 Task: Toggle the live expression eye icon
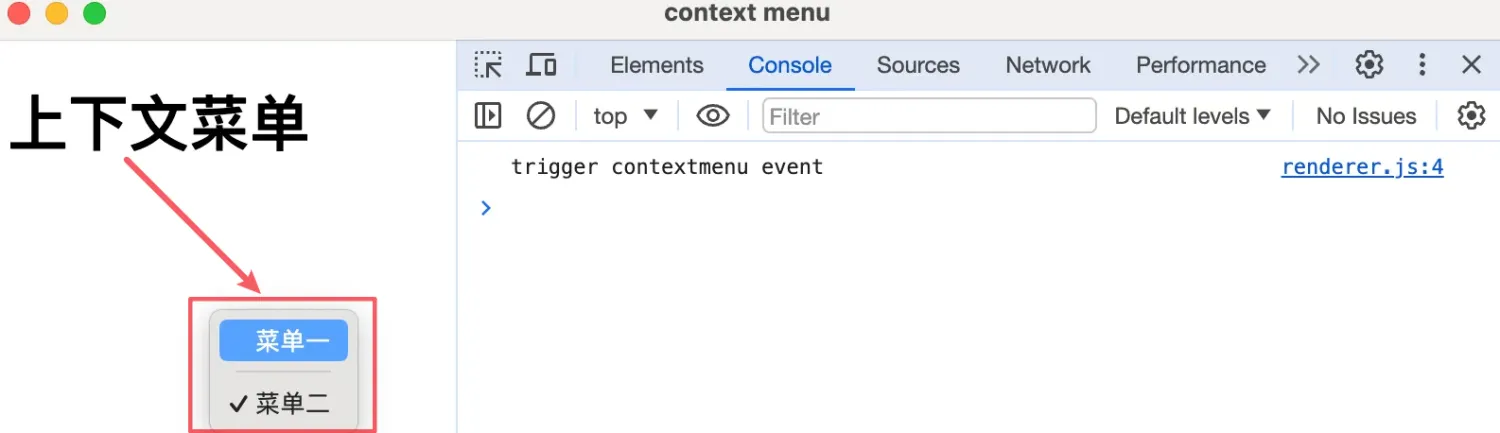(x=712, y=116)
